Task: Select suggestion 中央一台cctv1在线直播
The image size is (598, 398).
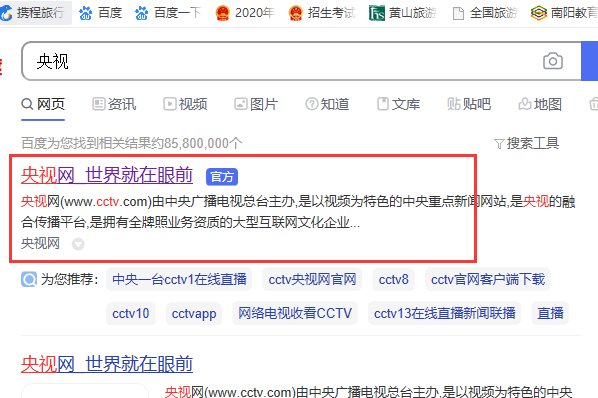Action: [x=179, y=279]
